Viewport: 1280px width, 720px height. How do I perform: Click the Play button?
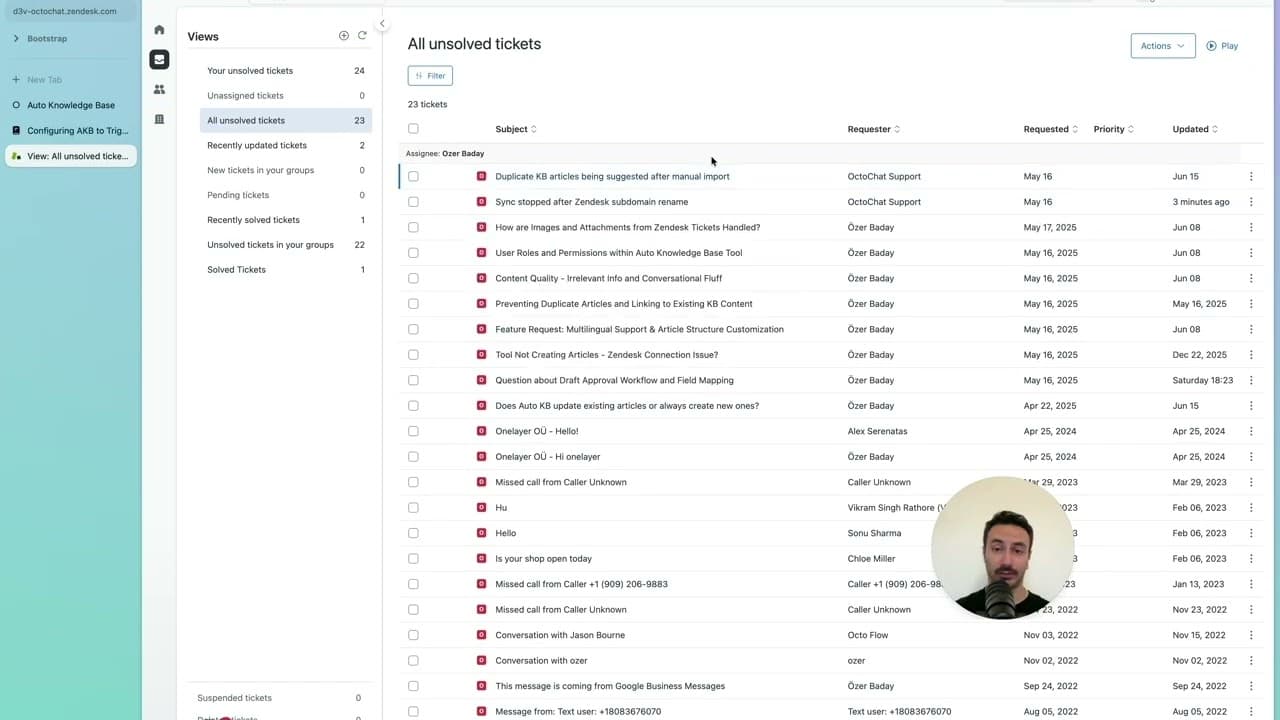click(1222, 46)
